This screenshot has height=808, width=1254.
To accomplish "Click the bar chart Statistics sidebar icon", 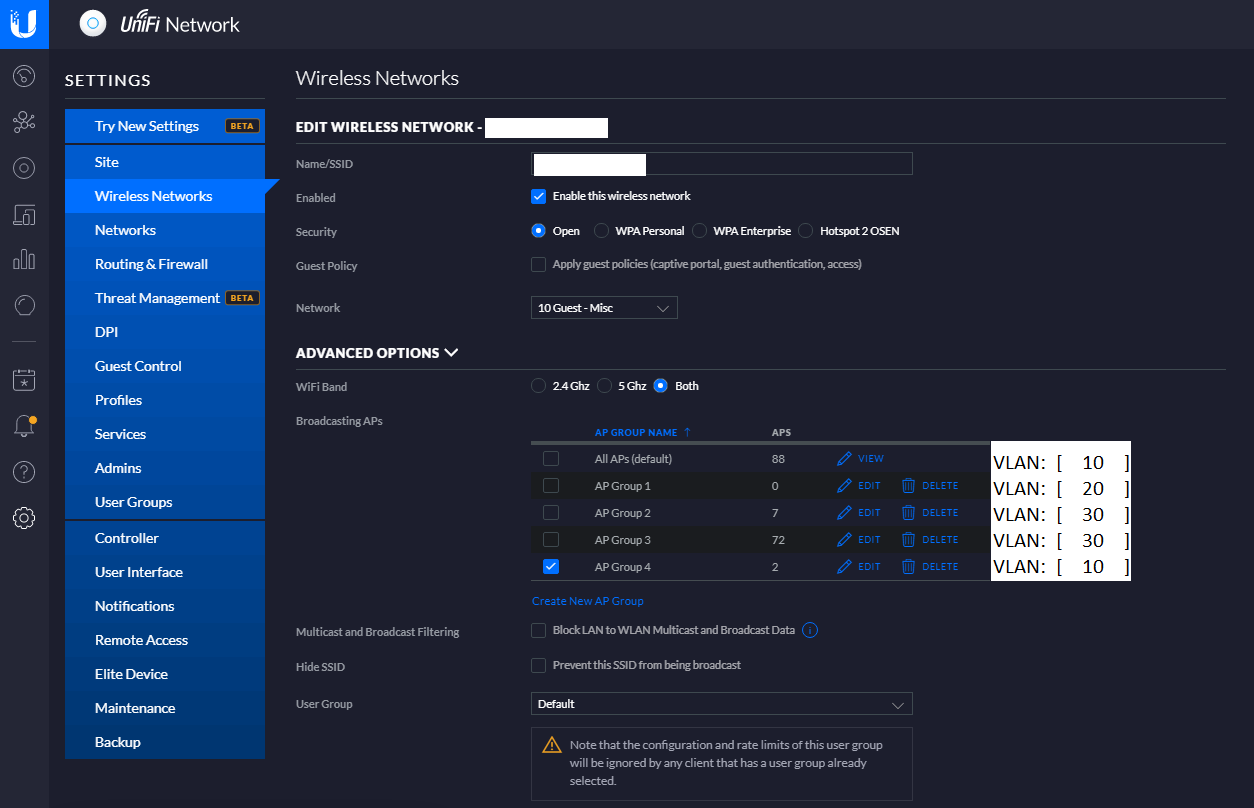I will point(24,259).
